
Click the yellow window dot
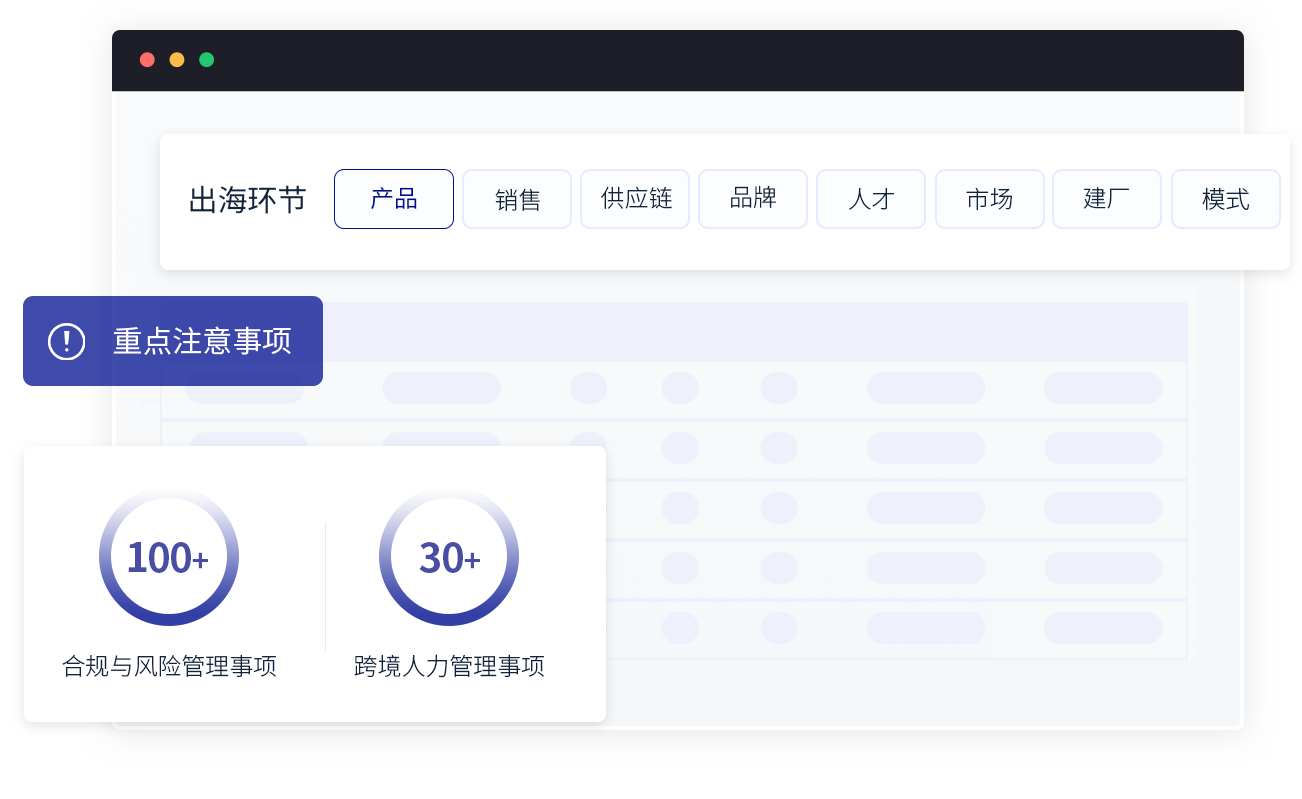[x=177, y=59]
